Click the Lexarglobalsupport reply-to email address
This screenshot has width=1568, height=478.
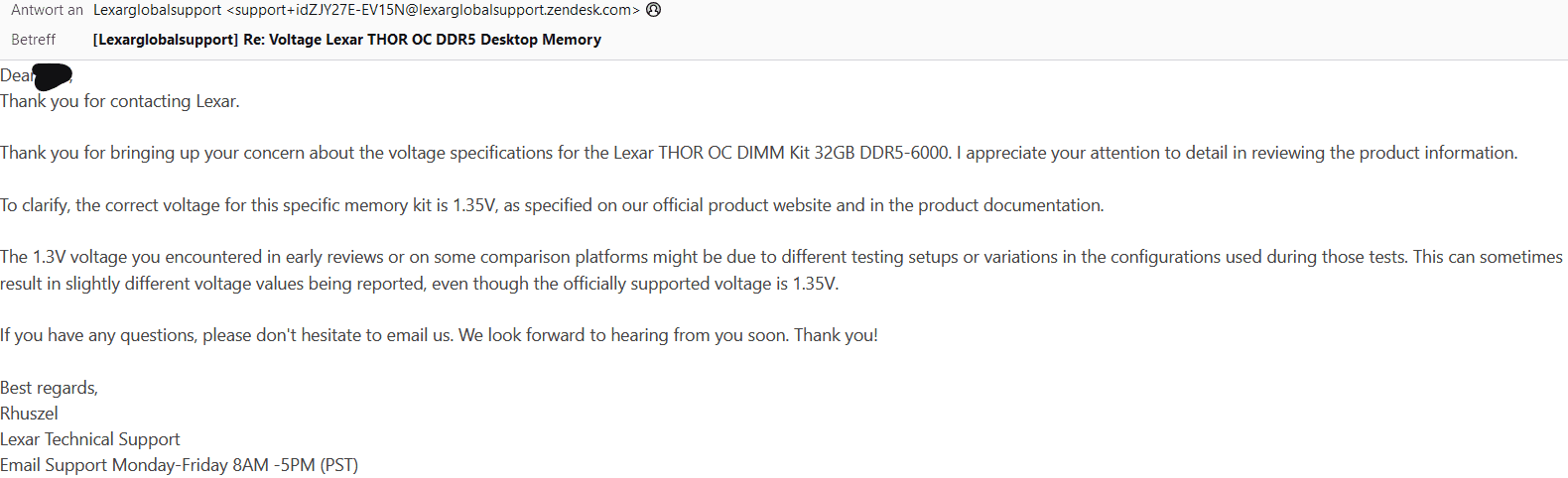366,10
